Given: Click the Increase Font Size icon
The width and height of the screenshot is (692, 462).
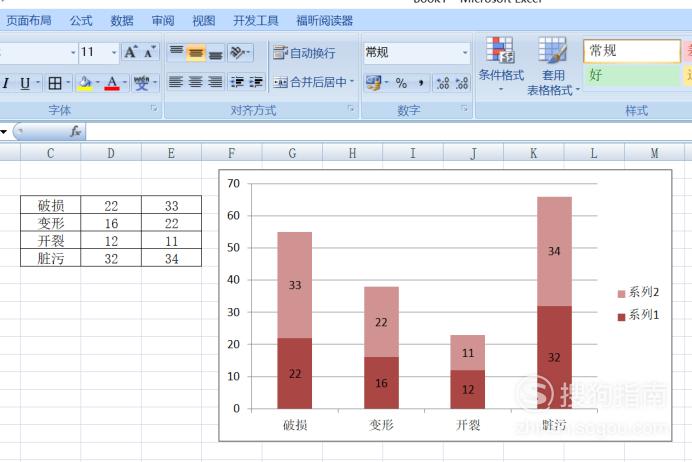Looking at the screenshot, I should pos(131,53).
